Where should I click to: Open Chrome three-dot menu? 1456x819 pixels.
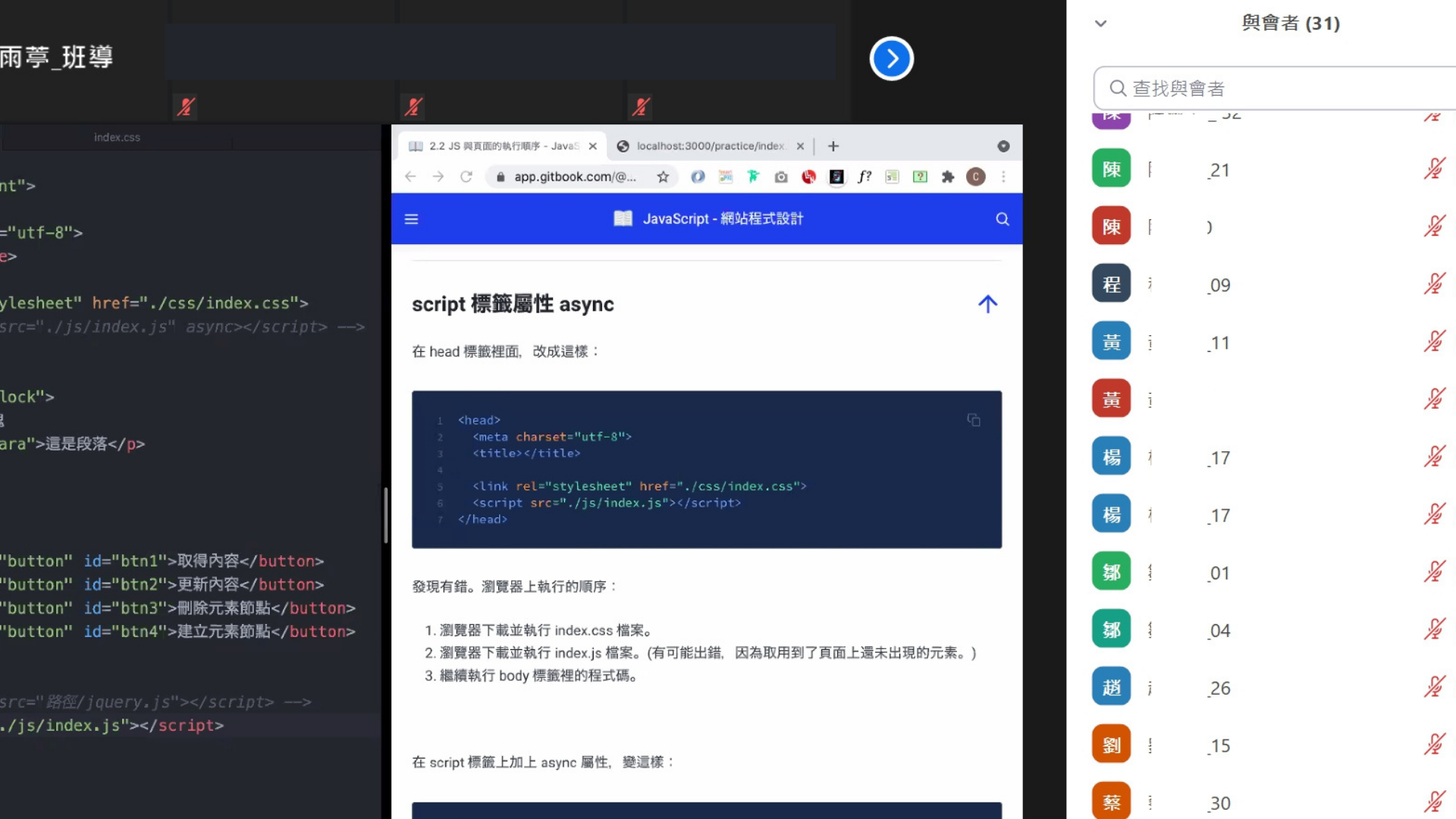click(1003, 177)
